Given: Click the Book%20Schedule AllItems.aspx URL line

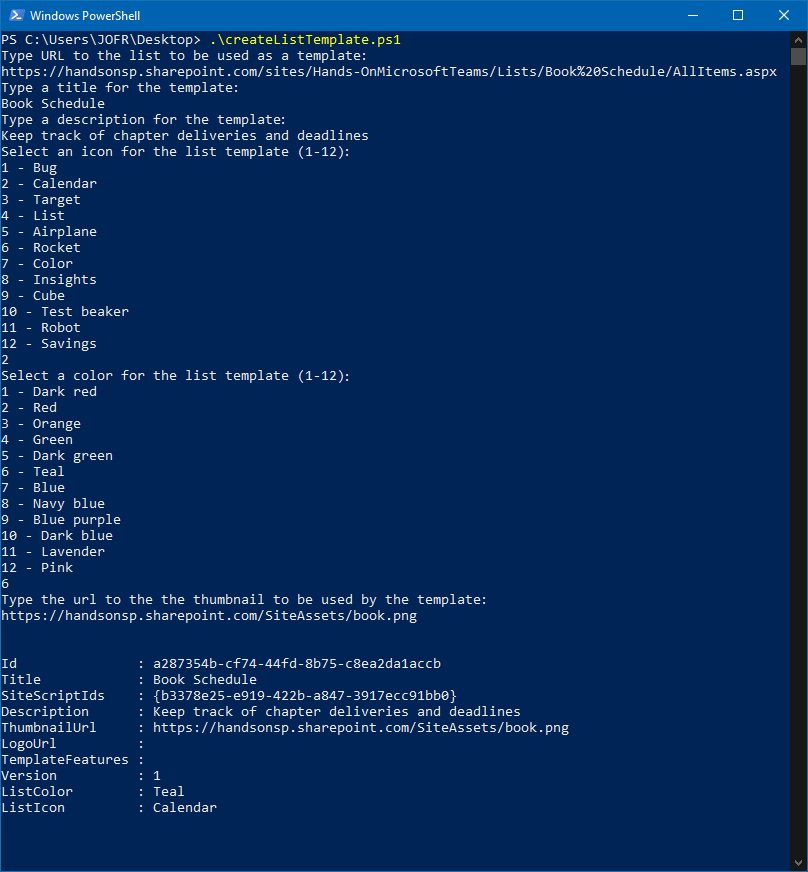Looking at the screenshot, I should (389, 72).
